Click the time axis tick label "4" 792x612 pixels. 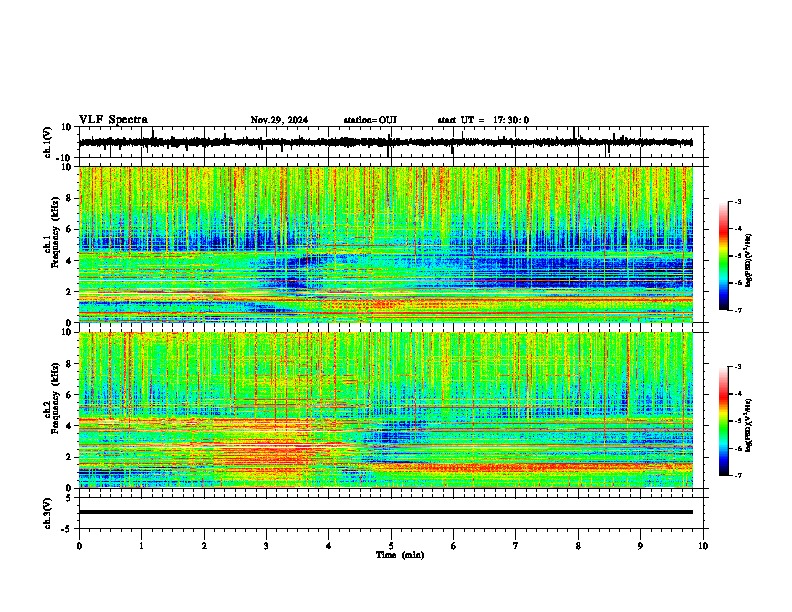pyautogui.click(x=329, y=545)
